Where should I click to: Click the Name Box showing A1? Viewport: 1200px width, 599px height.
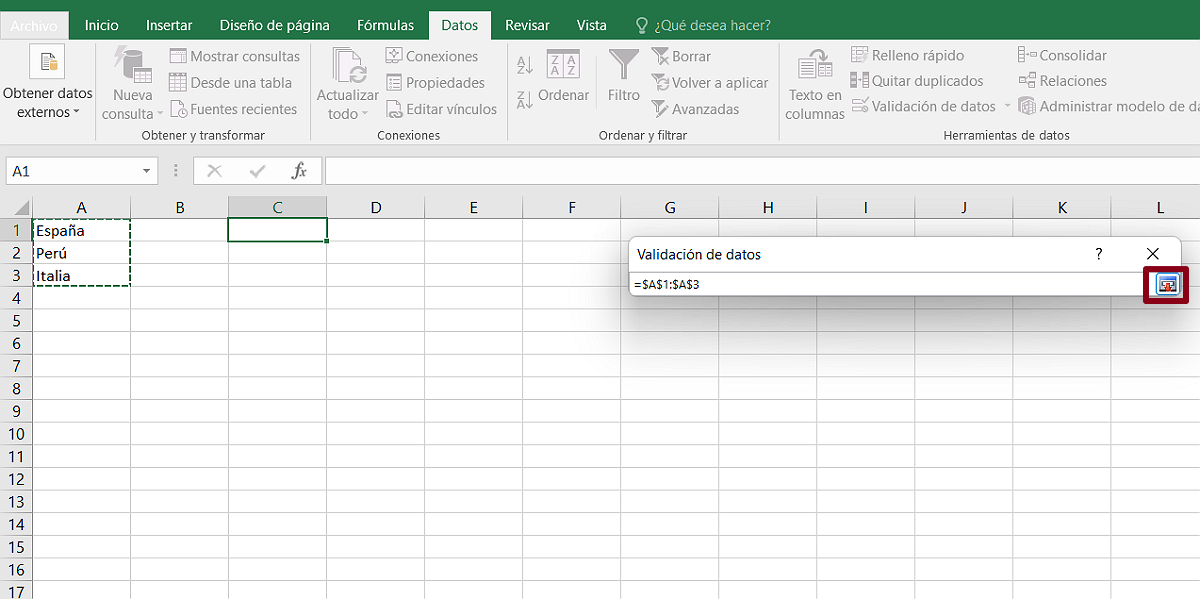pyautogui.click(x=73, y=171)
